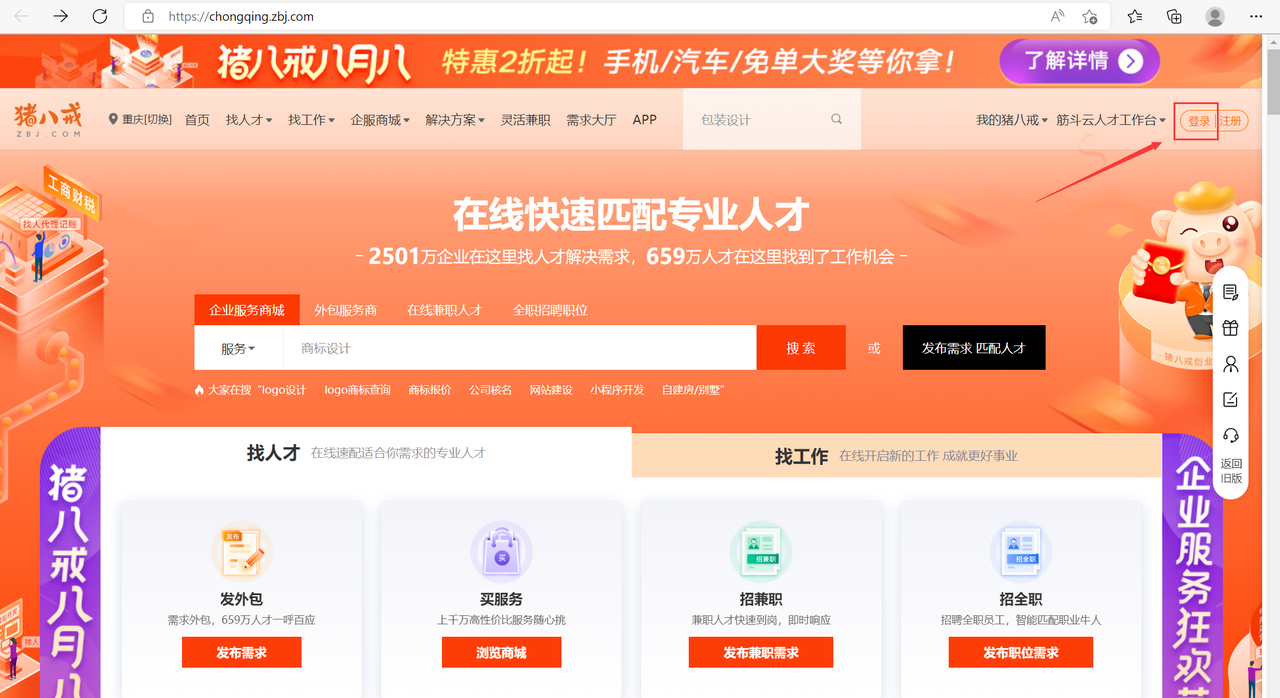Click the gift box icon in sidebar
This screenshot has width=1280, height=698.
pos(1231,328)
